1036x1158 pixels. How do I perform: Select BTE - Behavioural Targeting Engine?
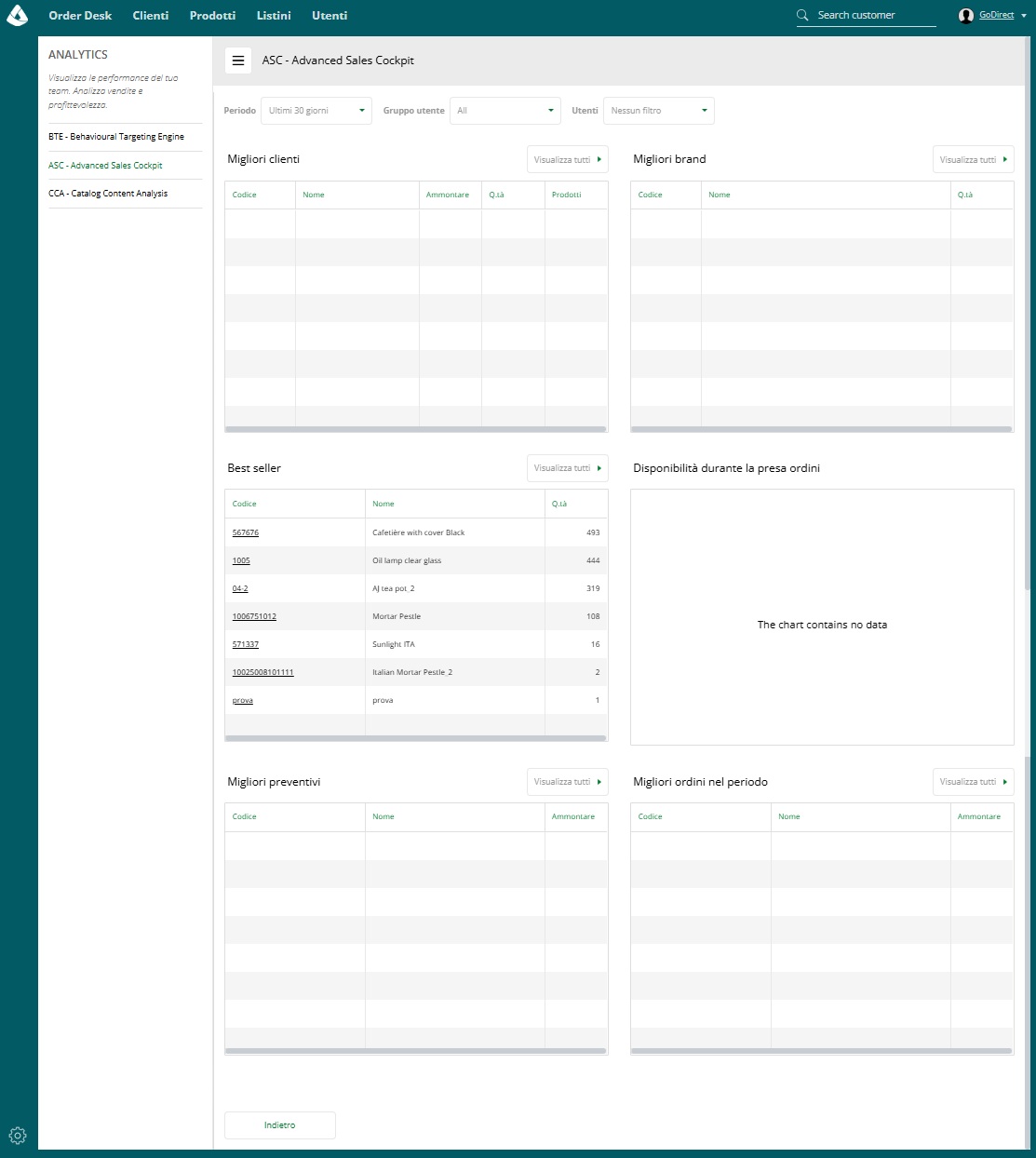pyautogui.click(x=116, y=137)
